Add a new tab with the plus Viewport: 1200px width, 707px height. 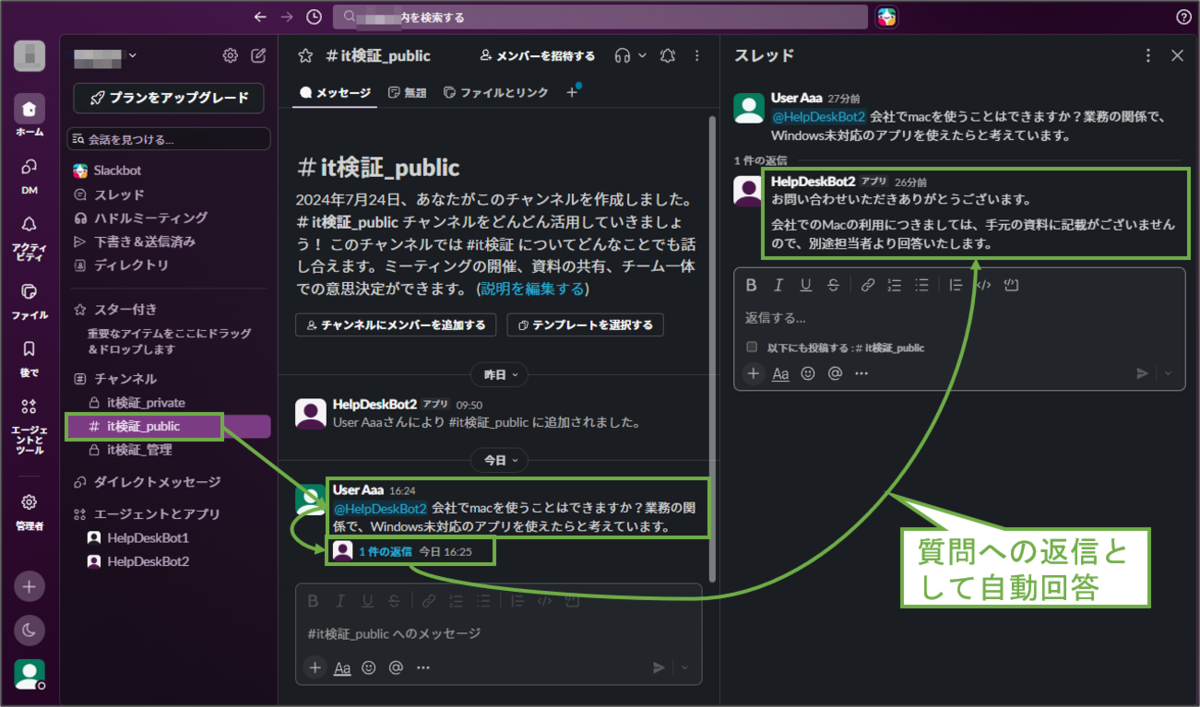pos(572,92)
